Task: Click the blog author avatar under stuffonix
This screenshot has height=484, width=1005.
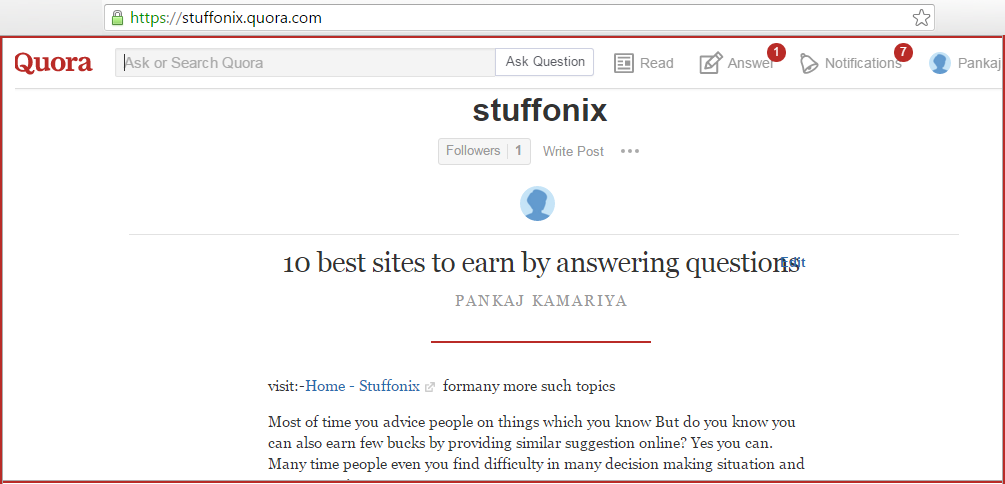Action: [537, 204]
